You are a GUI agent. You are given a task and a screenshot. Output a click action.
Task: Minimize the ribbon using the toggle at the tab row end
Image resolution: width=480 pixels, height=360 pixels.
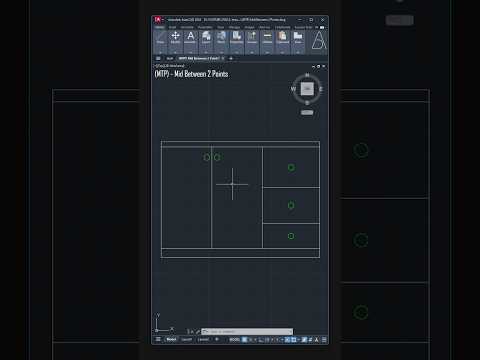[322, 27]
